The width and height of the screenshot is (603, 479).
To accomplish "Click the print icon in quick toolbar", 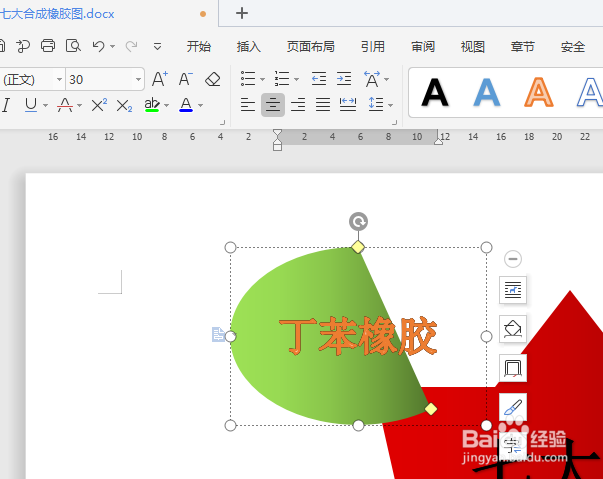I will click(x=48, y=46).
